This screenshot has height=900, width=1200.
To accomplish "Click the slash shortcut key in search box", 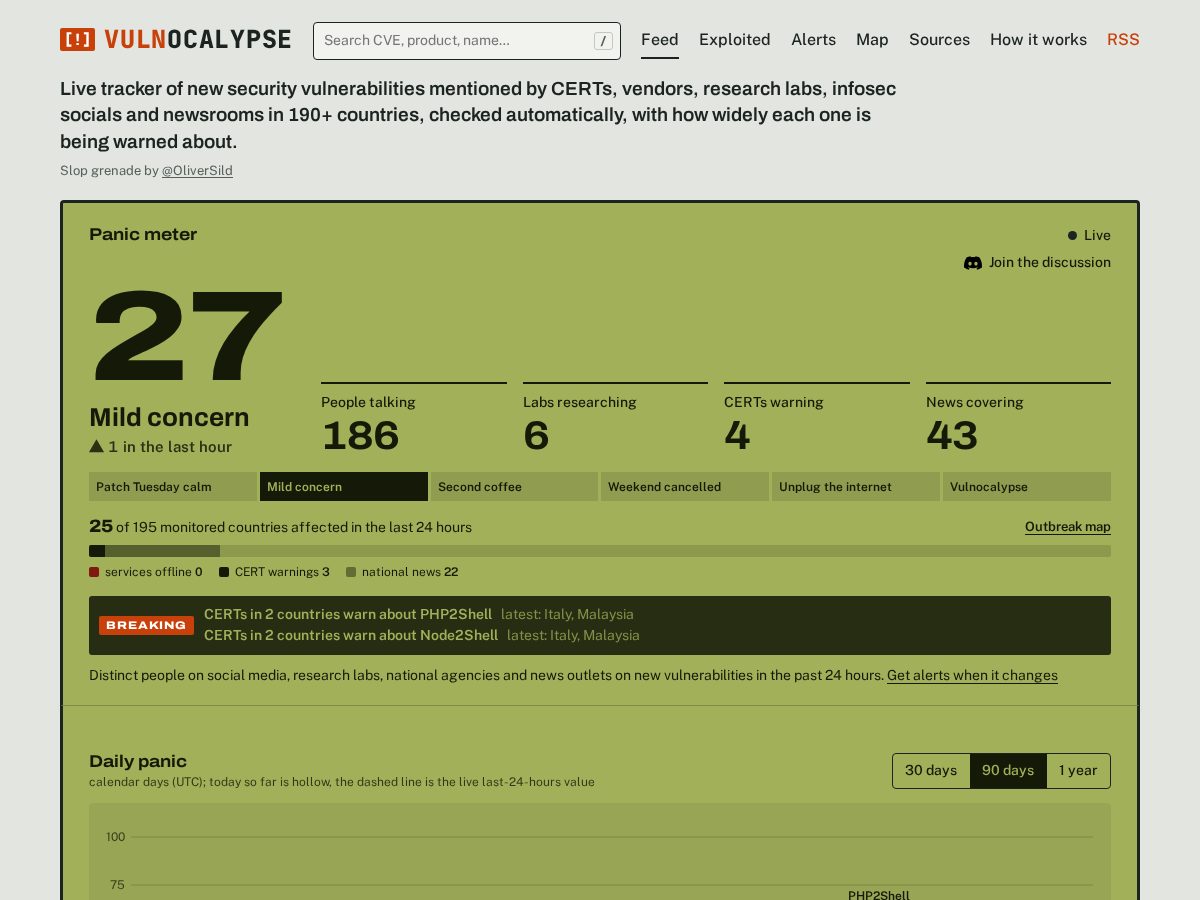I will [x=603, y=41].
